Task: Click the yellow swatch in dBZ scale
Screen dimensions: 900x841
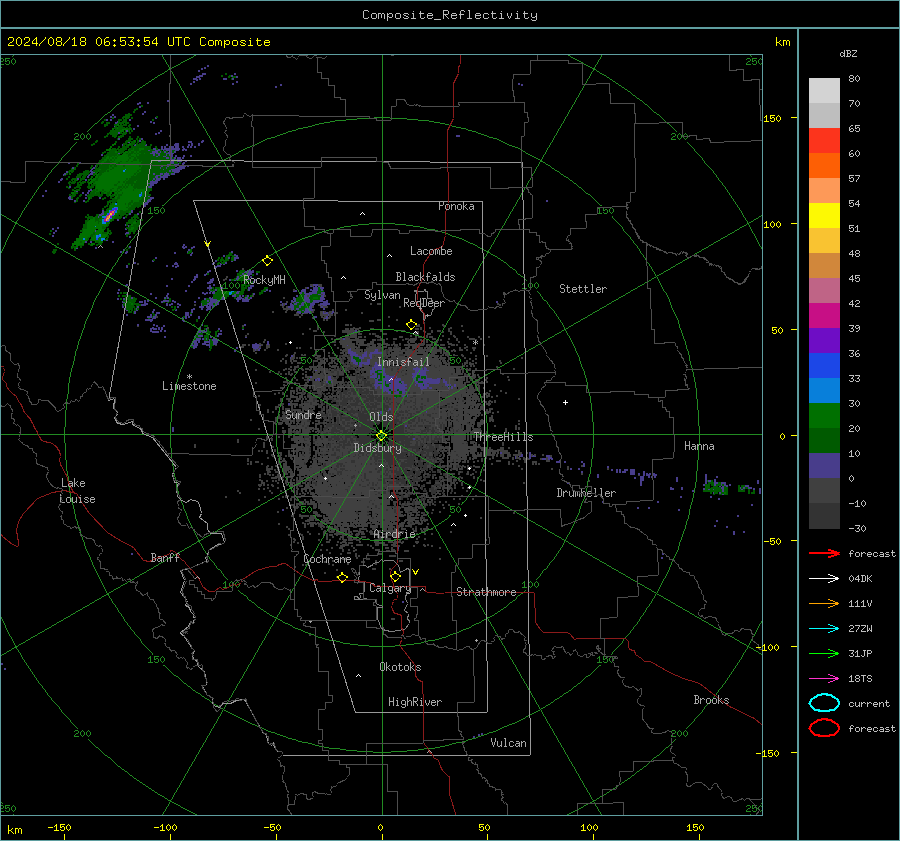Action: pyautogui.click(x=824, y=216)
